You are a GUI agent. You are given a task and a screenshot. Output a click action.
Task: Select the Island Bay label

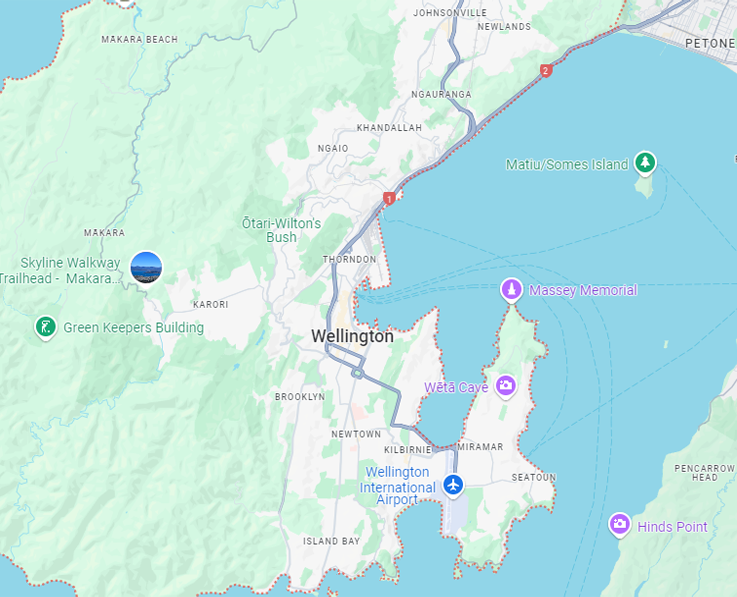pos(331,542)
